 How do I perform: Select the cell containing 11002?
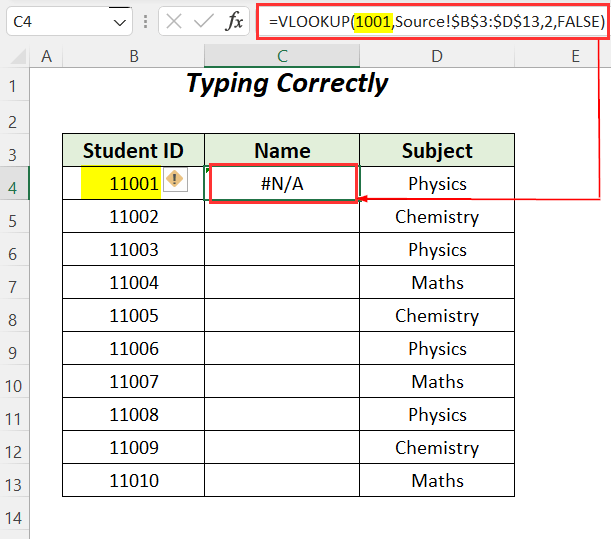(133, 216)
